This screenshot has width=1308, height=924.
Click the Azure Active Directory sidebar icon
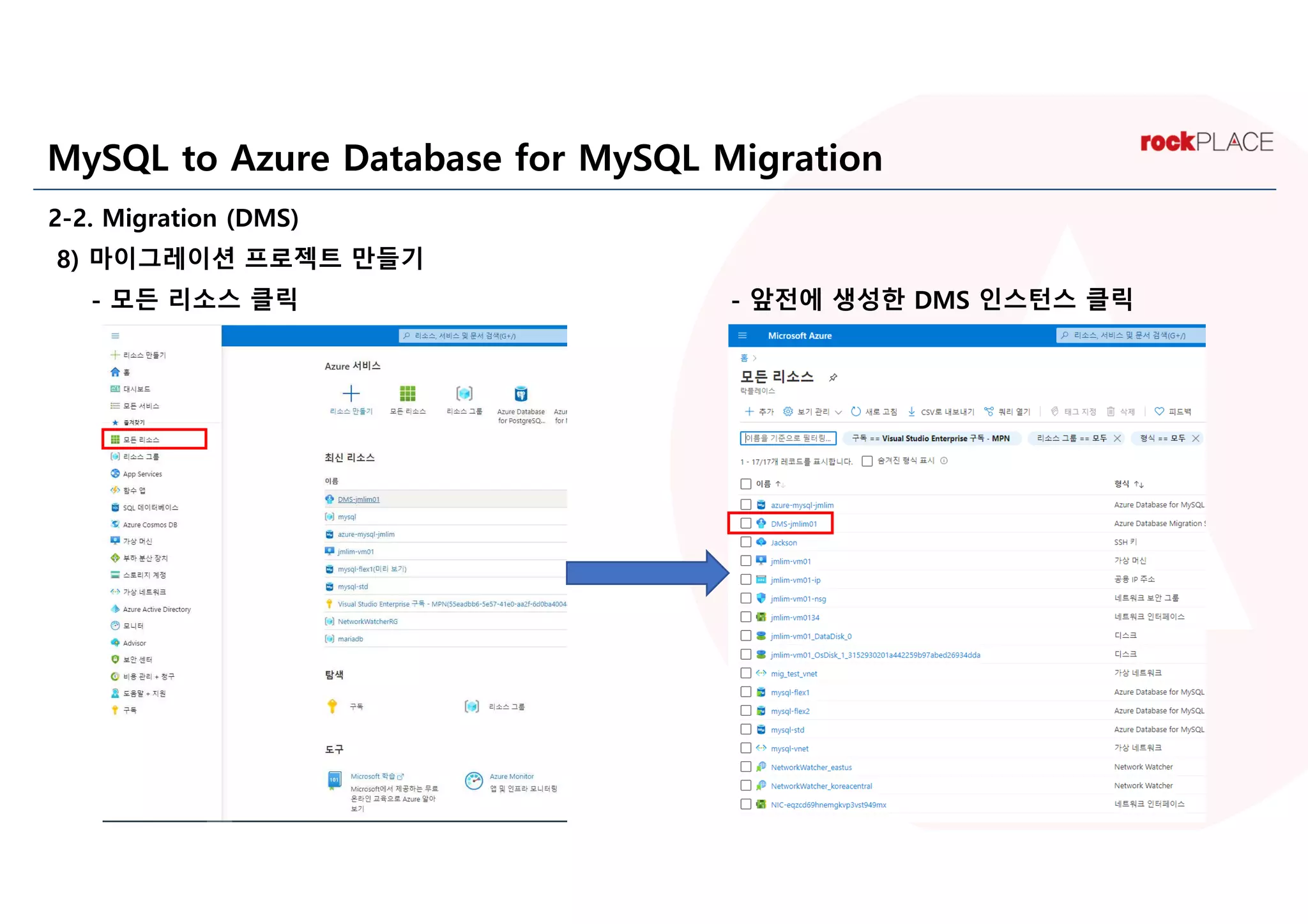click(115, 609)
